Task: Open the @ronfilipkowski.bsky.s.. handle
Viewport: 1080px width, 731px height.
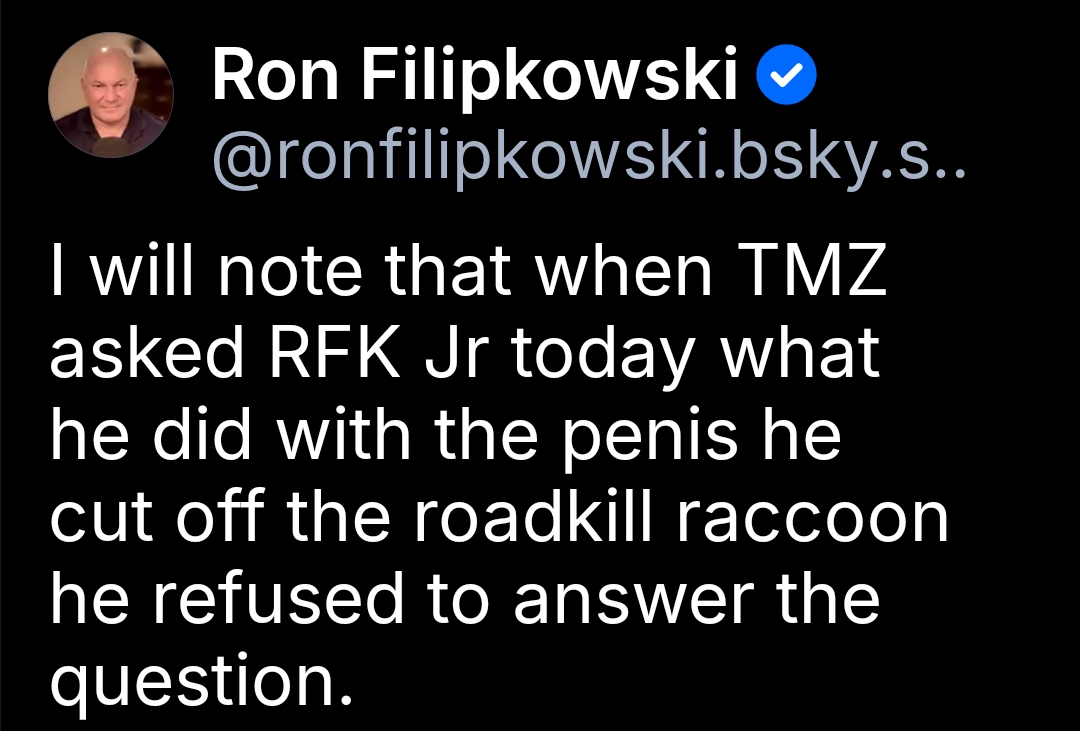Action: click(590, 161)
